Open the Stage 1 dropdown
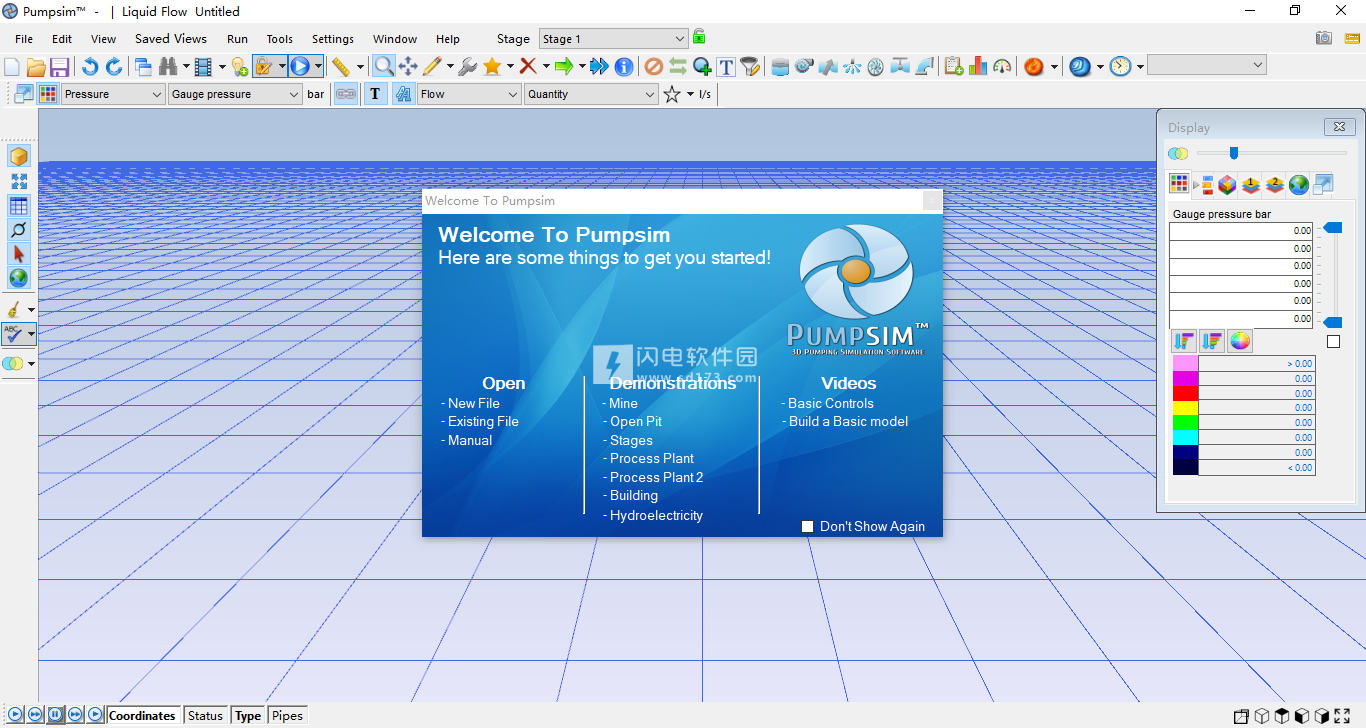1366x728 pixels. tap(614, 39)
